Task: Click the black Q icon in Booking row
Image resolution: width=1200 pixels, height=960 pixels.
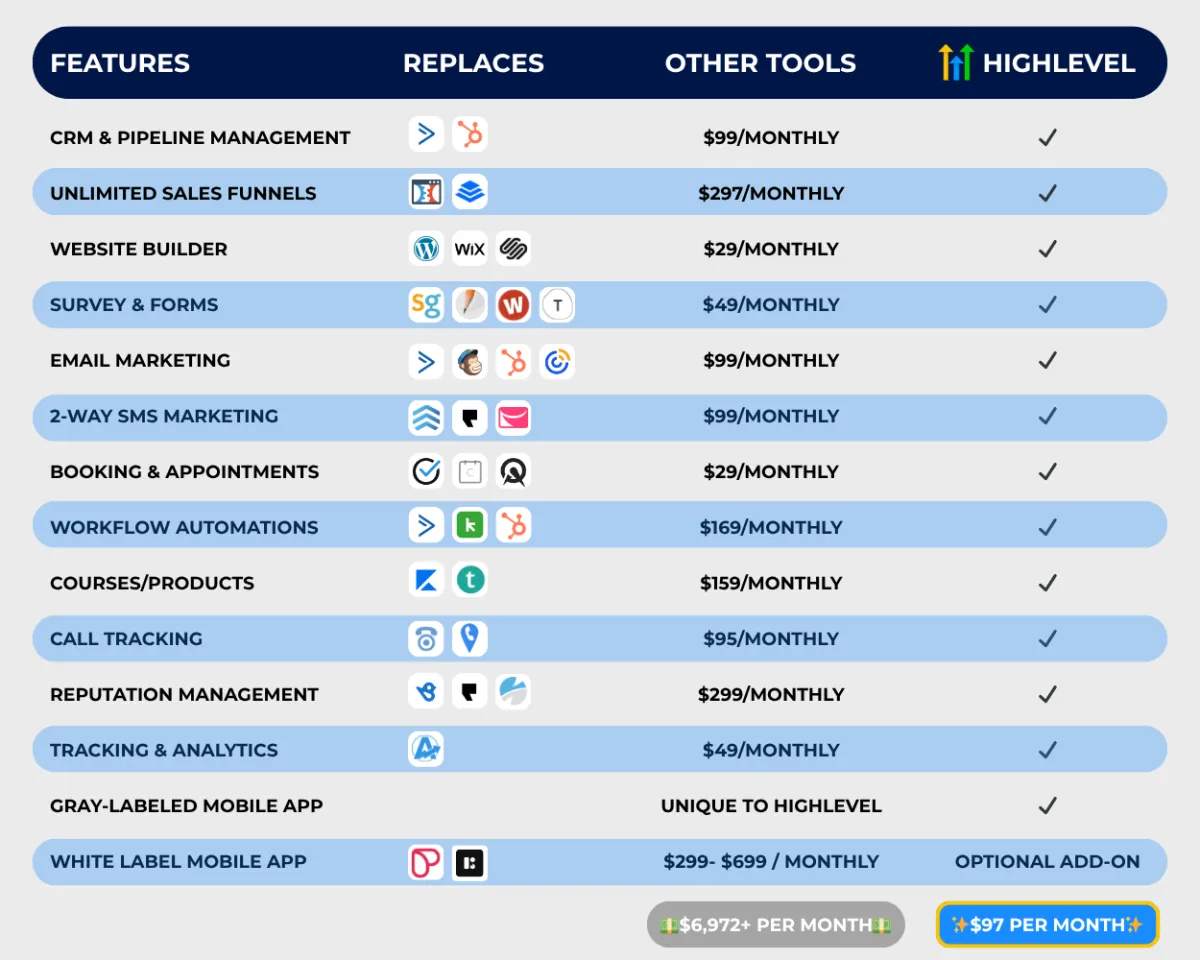Action: click(x=514, y=471)
